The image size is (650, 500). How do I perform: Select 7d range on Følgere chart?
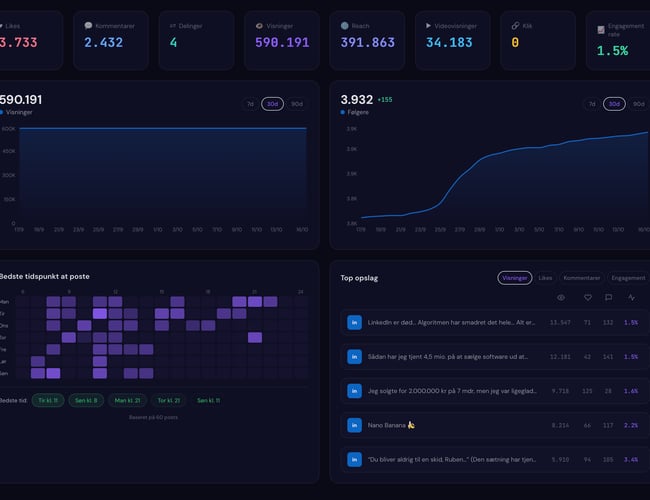click(592, 104)
